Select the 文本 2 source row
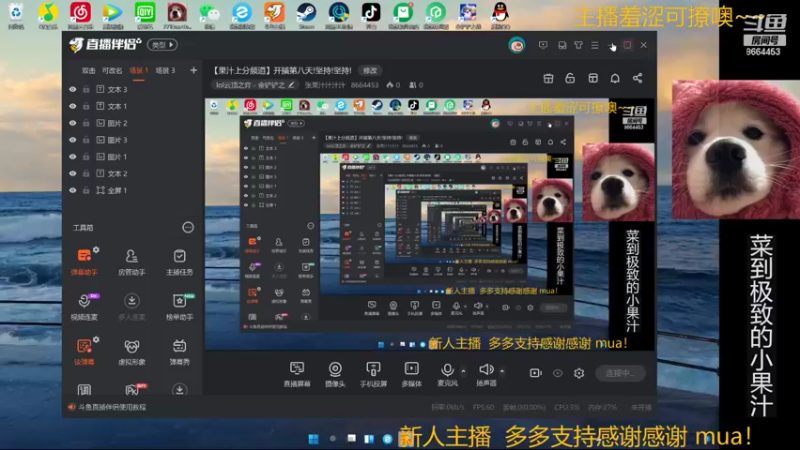The image size is (800, 450). point(132,173)
